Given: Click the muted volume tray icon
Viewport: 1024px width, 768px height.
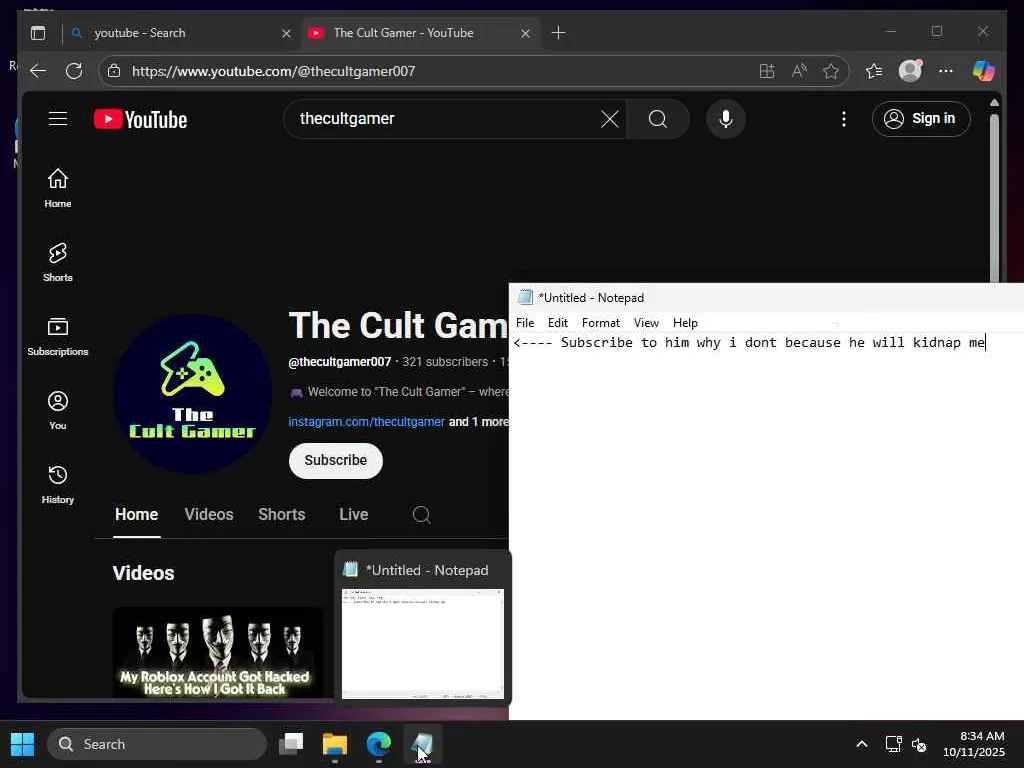Looking at the screenshot, I should 919,744.
